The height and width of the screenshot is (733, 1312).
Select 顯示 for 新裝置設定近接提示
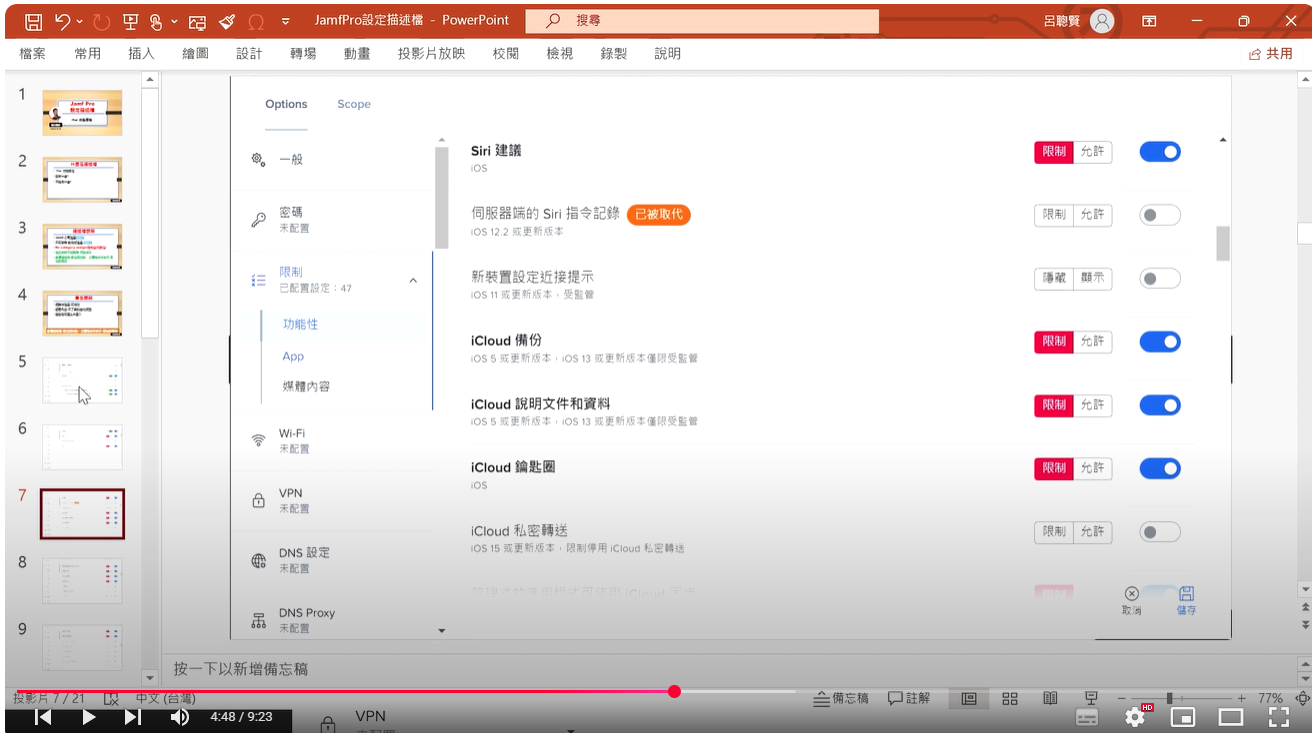(1093, 279)
